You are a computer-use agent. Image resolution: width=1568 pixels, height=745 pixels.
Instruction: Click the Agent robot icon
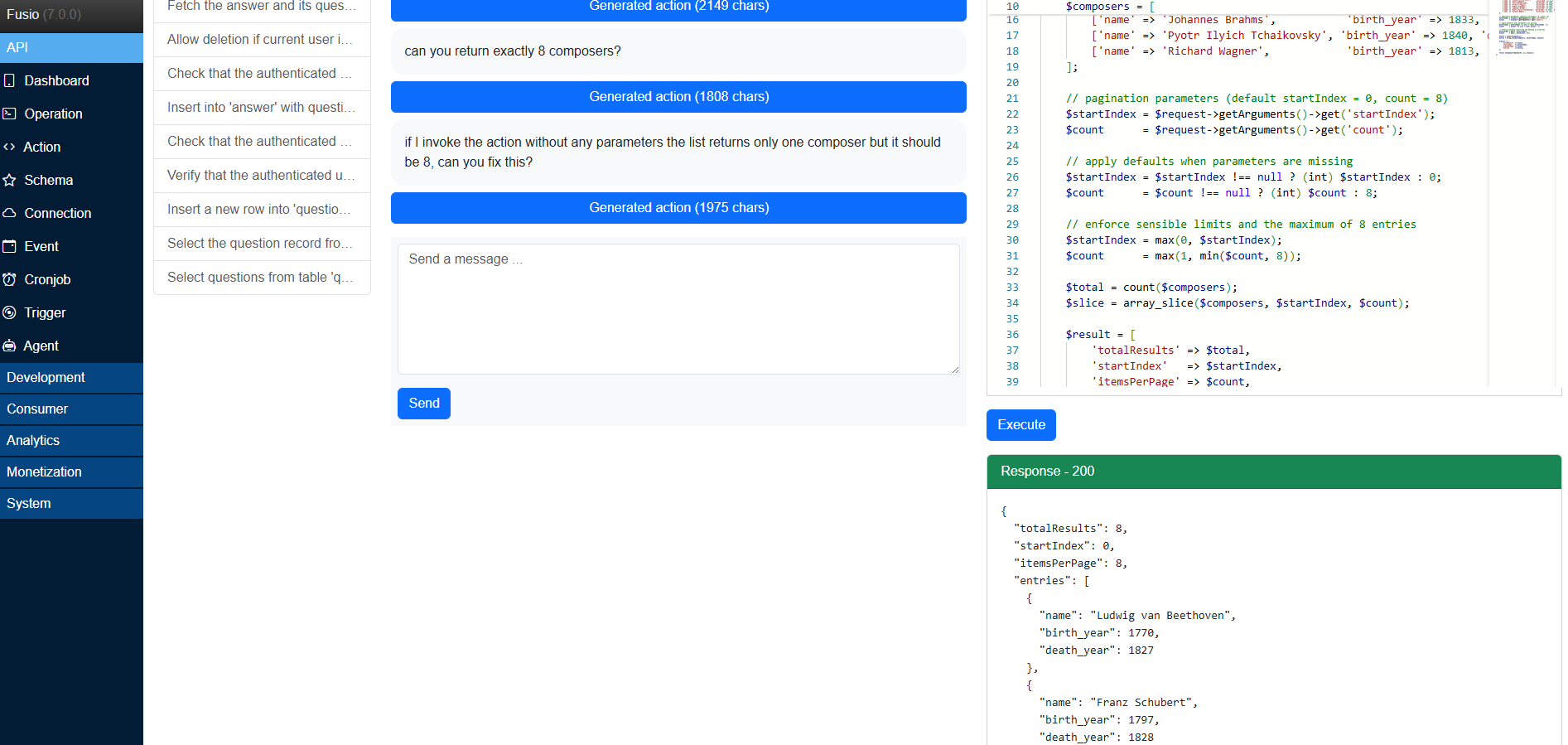10,346
